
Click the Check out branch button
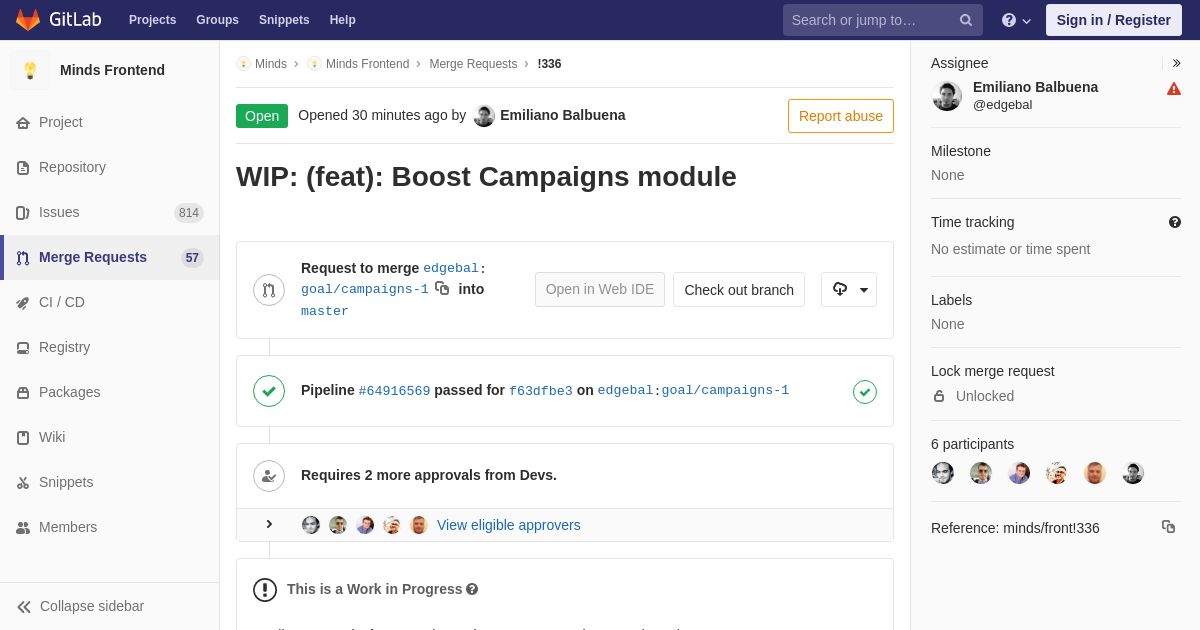pos(739,290)
